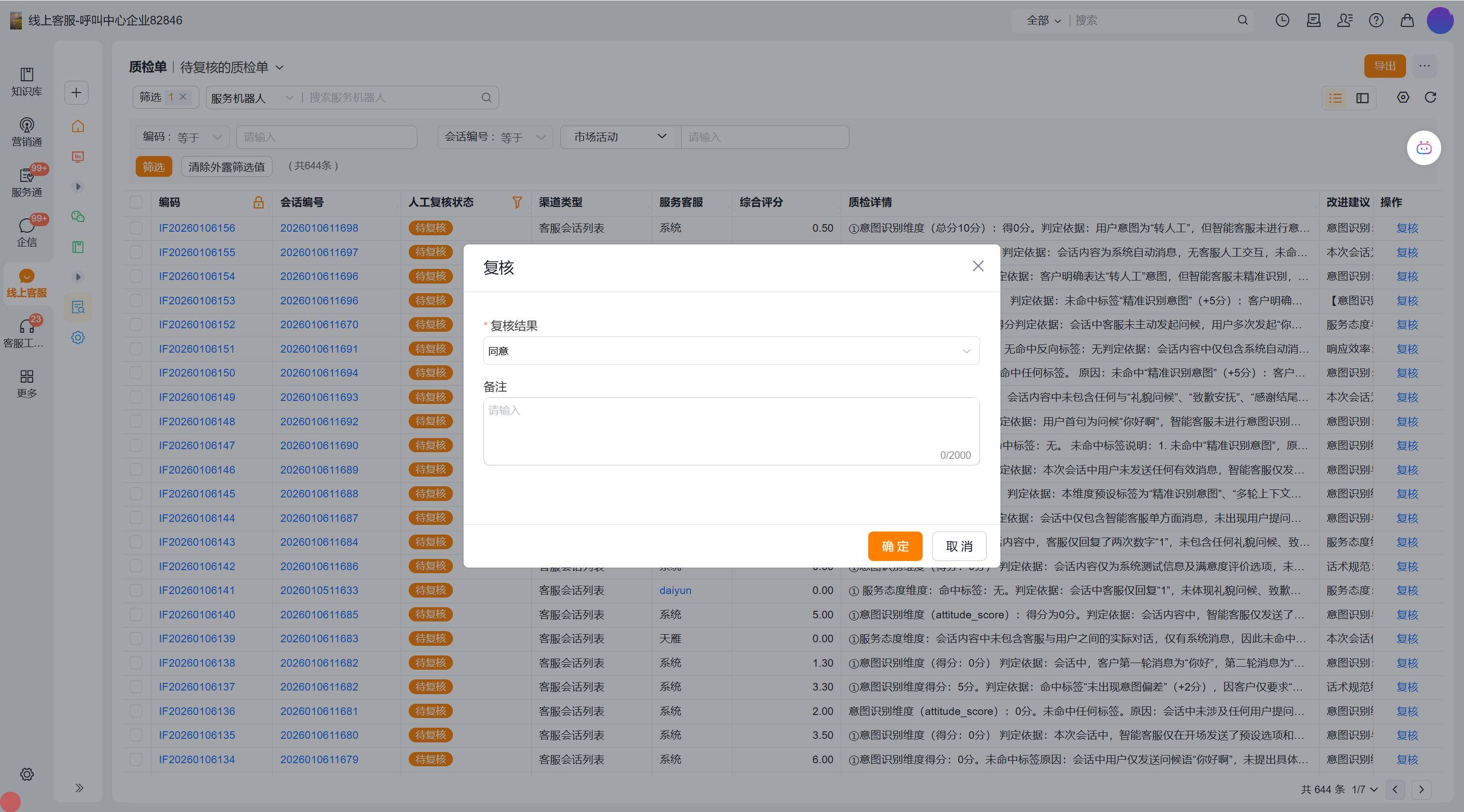Click into the 备注 text area
The width and height of the screenshot is (1464, 812).
(x=731, y=430)
